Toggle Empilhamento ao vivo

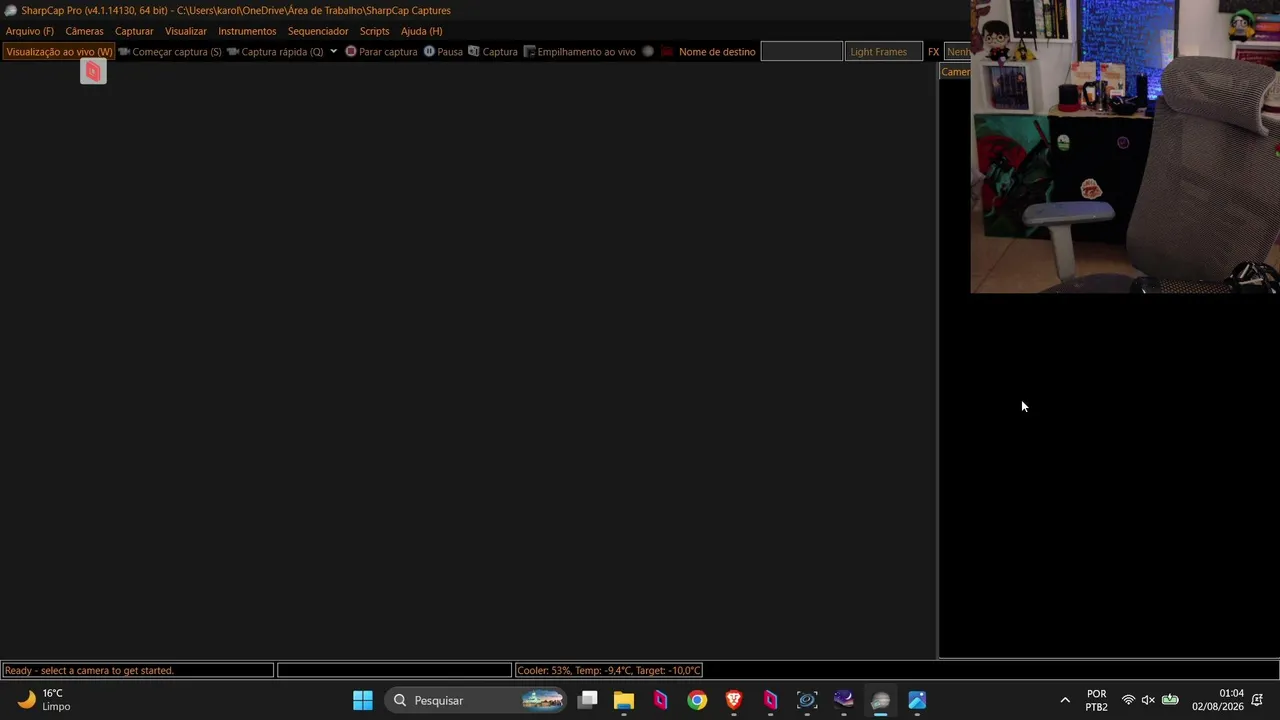[x=580, y=52]
